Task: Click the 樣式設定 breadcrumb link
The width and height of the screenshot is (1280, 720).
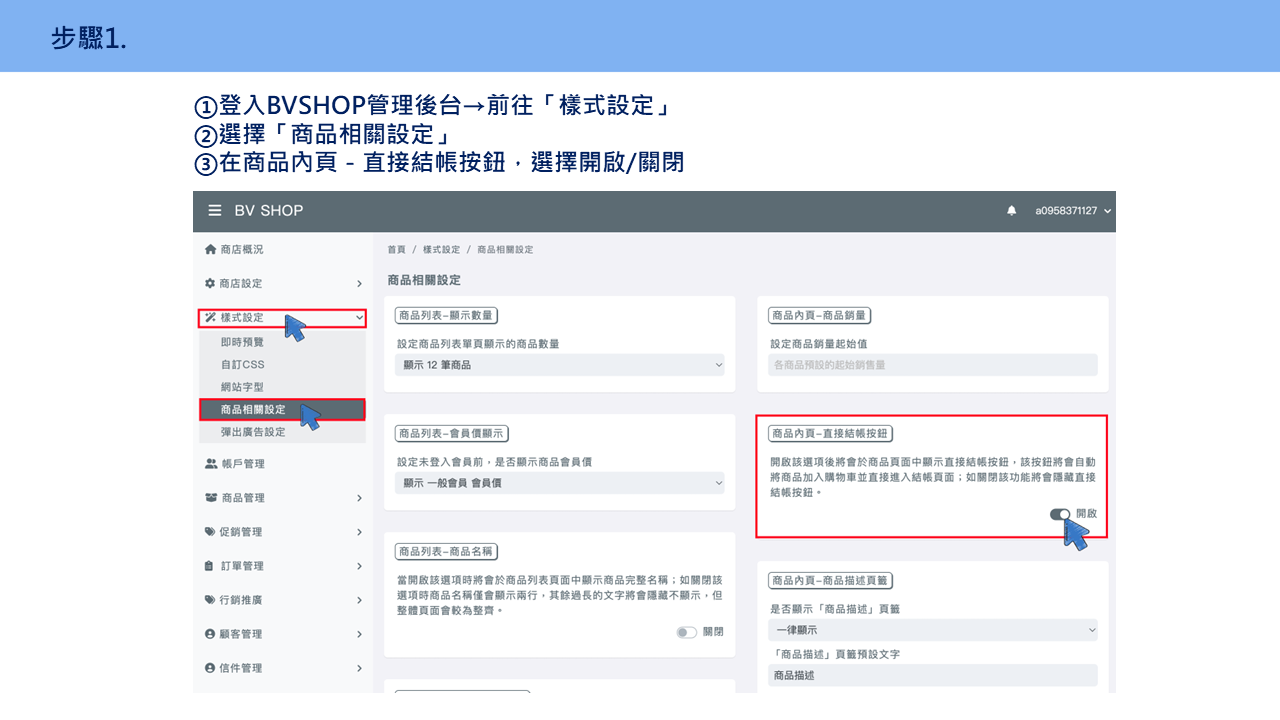Action: (442, 249)
